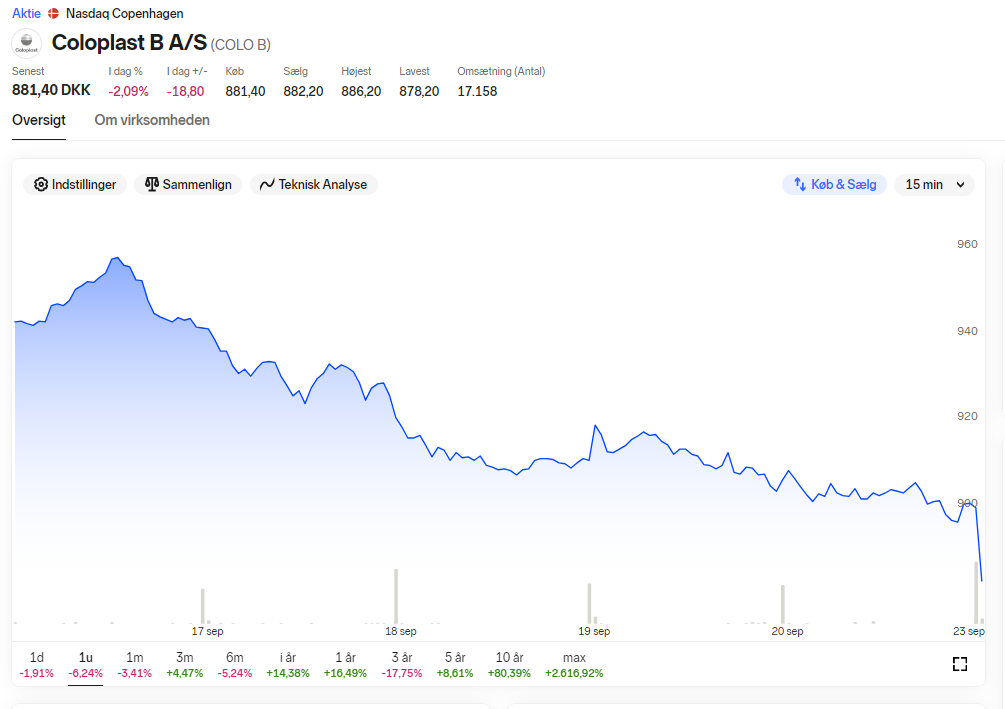Click the Sammenlign compare button
1005x709 pixels.
[188, 185]
